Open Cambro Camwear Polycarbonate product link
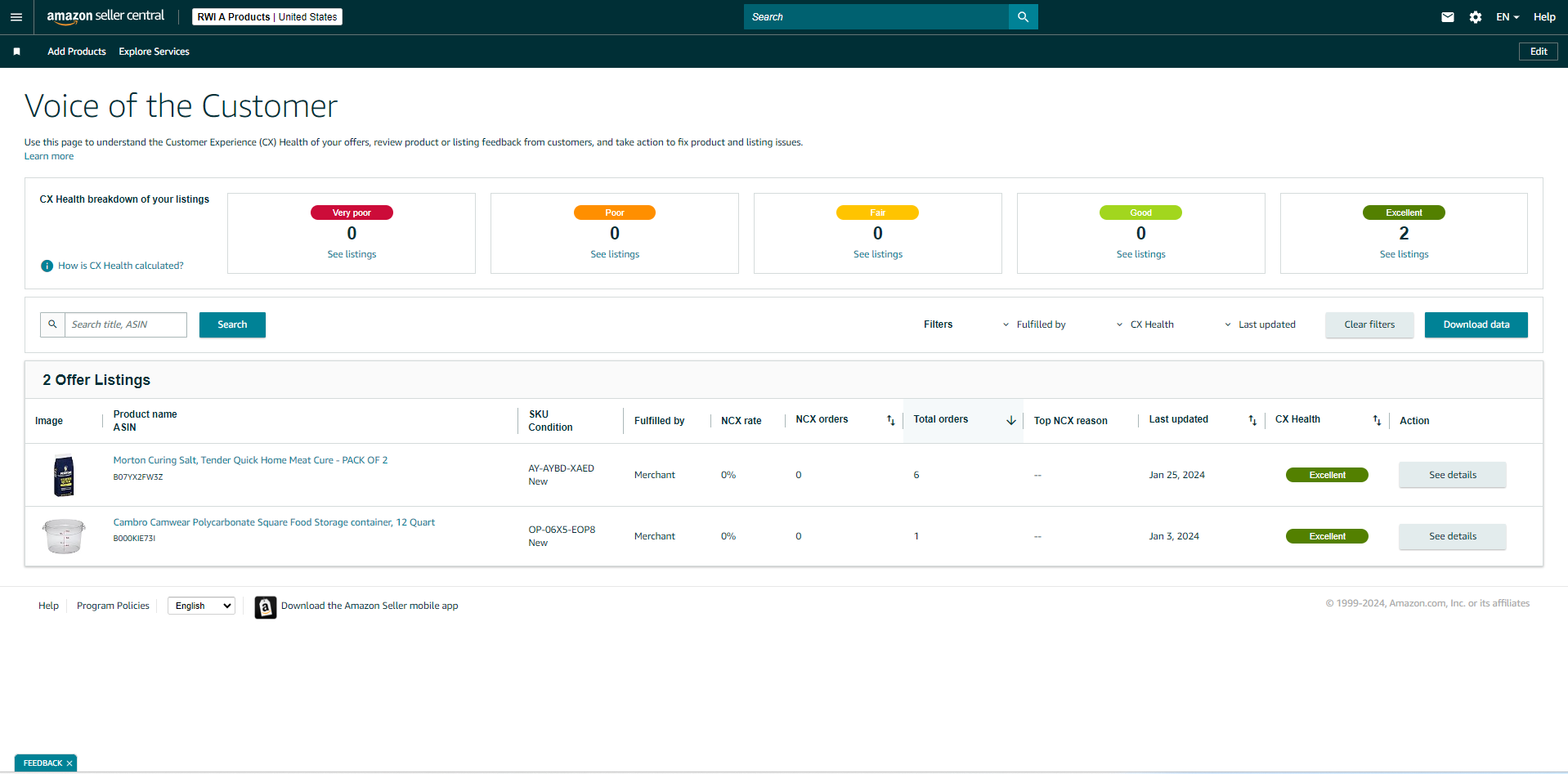This screenshot has height=774, width=1568. [x=274, y=522]
